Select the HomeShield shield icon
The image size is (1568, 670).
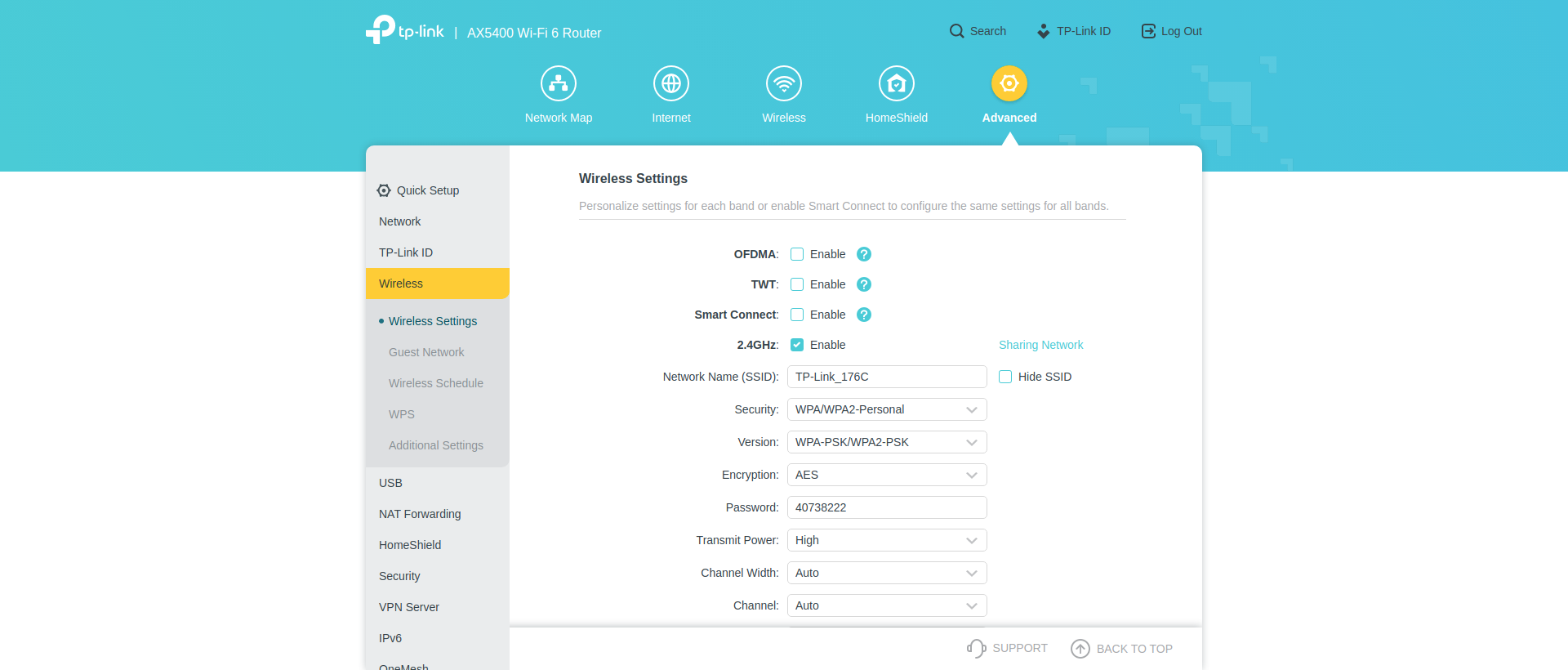click(x=896, y=83)
